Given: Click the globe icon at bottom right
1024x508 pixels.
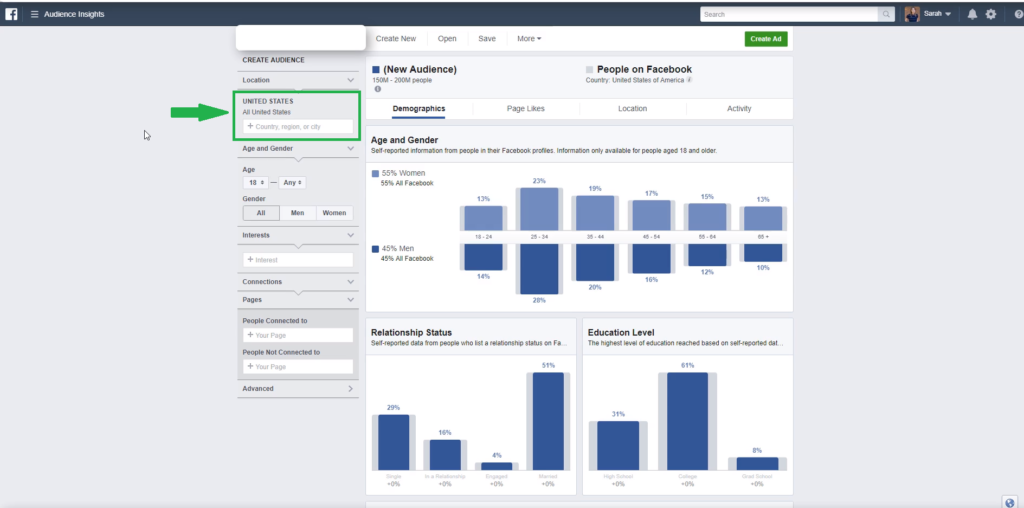Looking at the screenshot, I should 1010,502.
